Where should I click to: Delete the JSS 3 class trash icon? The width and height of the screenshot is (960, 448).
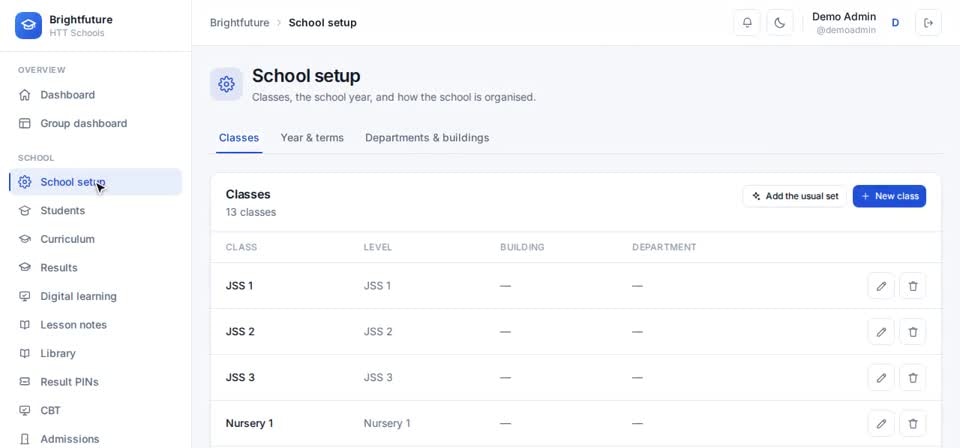[x=913, y=378]
